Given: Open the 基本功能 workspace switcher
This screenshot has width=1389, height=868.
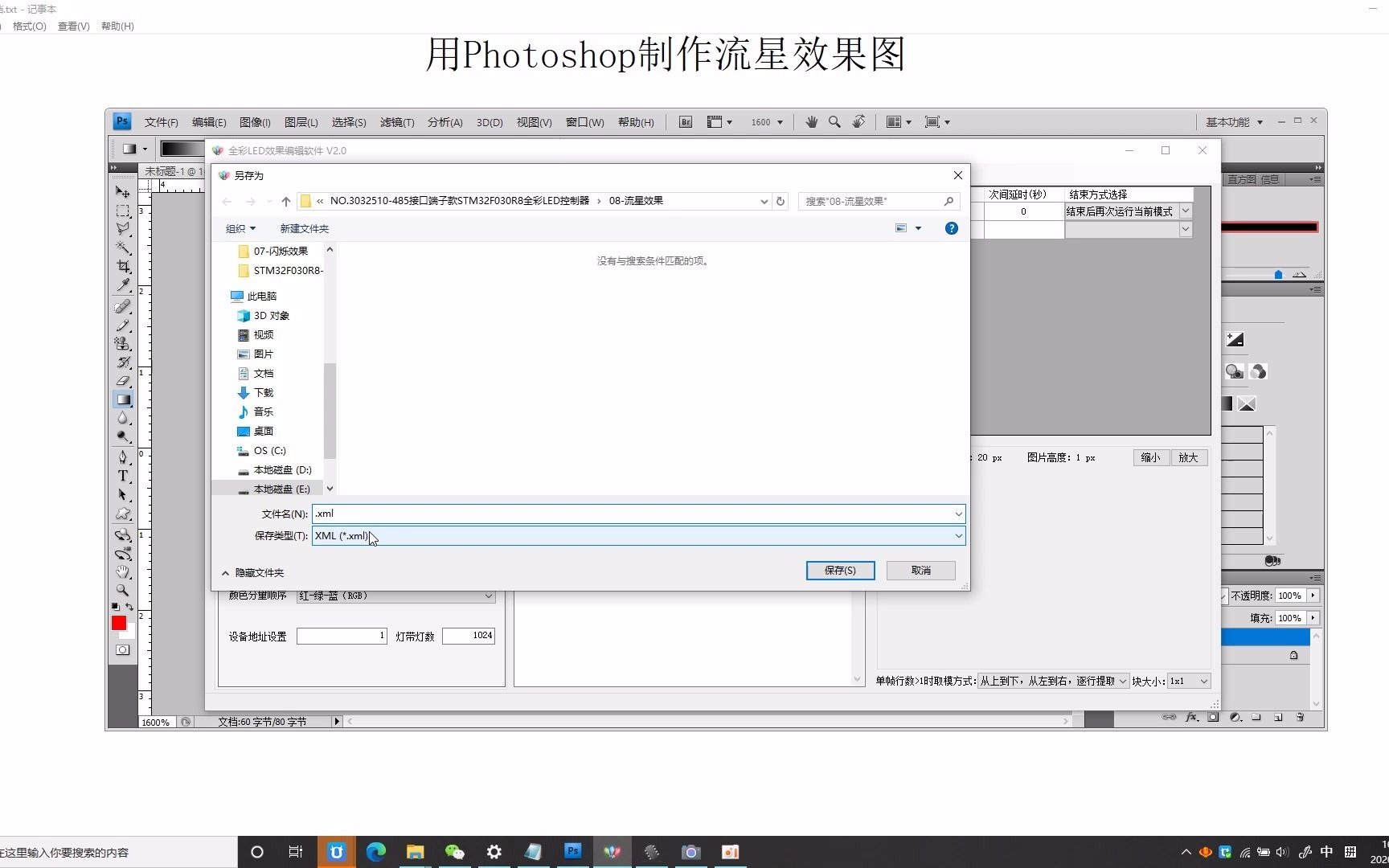Looking at the screenshot, I should click(x=1234, y=122).
